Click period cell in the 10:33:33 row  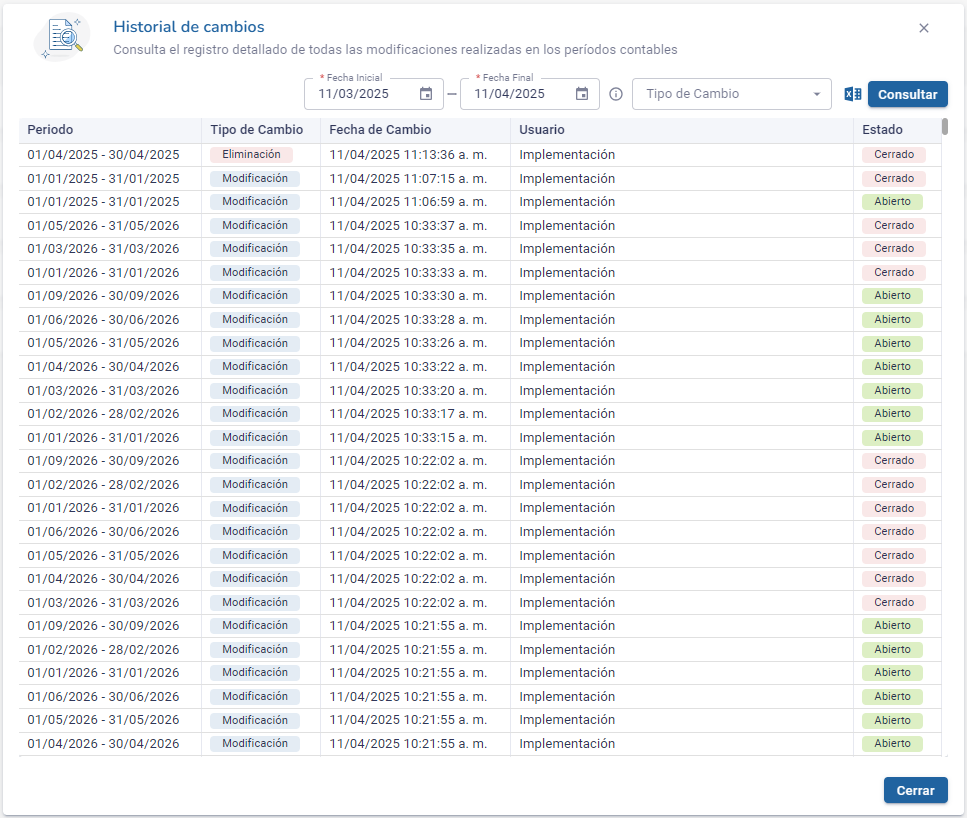point(104,273)
